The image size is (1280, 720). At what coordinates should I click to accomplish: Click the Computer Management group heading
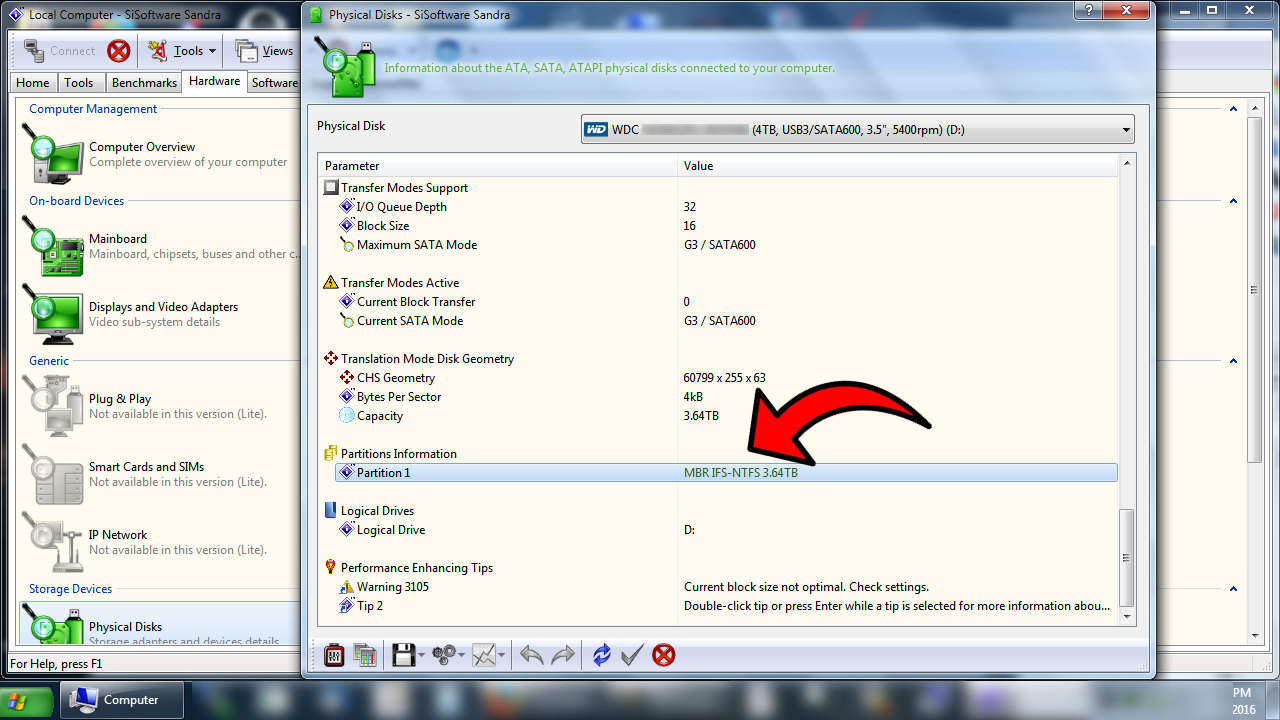(93, 109)
